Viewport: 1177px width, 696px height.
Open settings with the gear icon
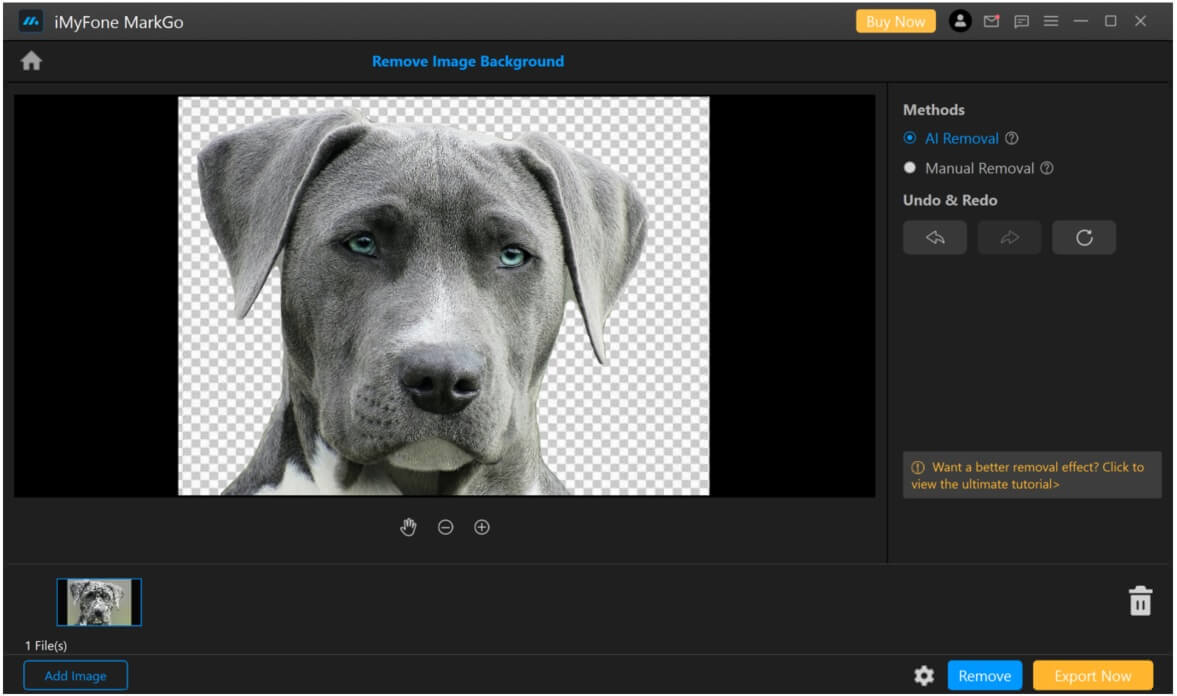point(923,676)
